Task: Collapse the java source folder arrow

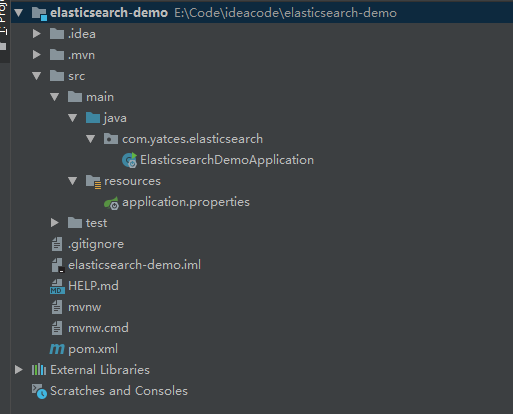Action: coord(73,118)
